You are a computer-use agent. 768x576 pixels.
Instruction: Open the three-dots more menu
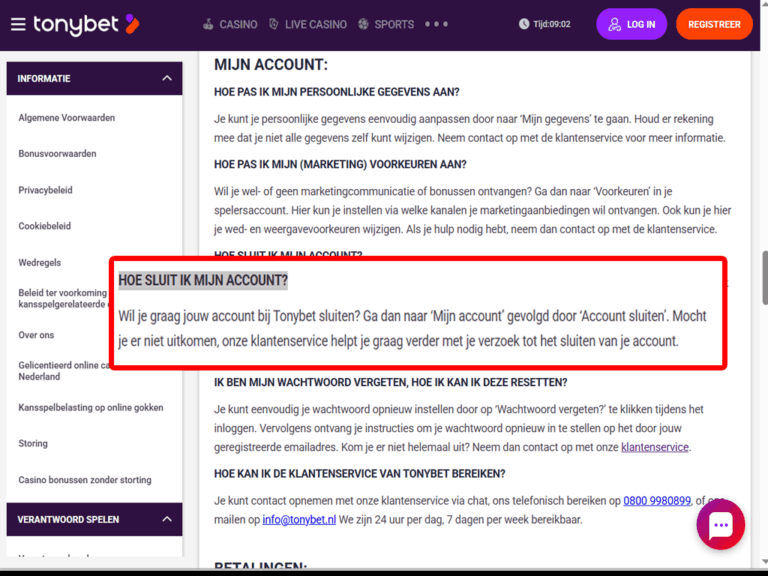pos(436,24)
